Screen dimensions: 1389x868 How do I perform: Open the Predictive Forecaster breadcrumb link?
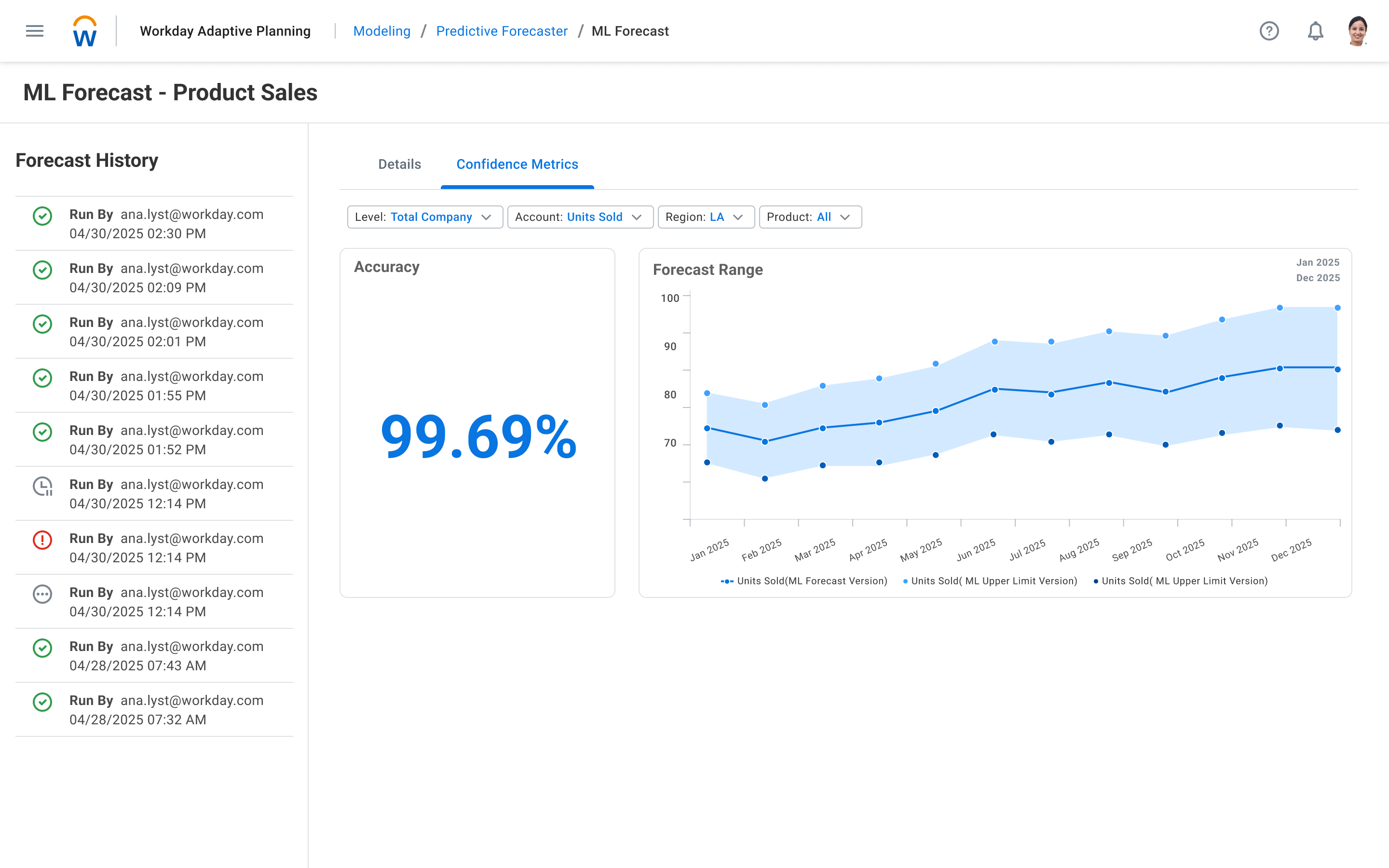502,31
